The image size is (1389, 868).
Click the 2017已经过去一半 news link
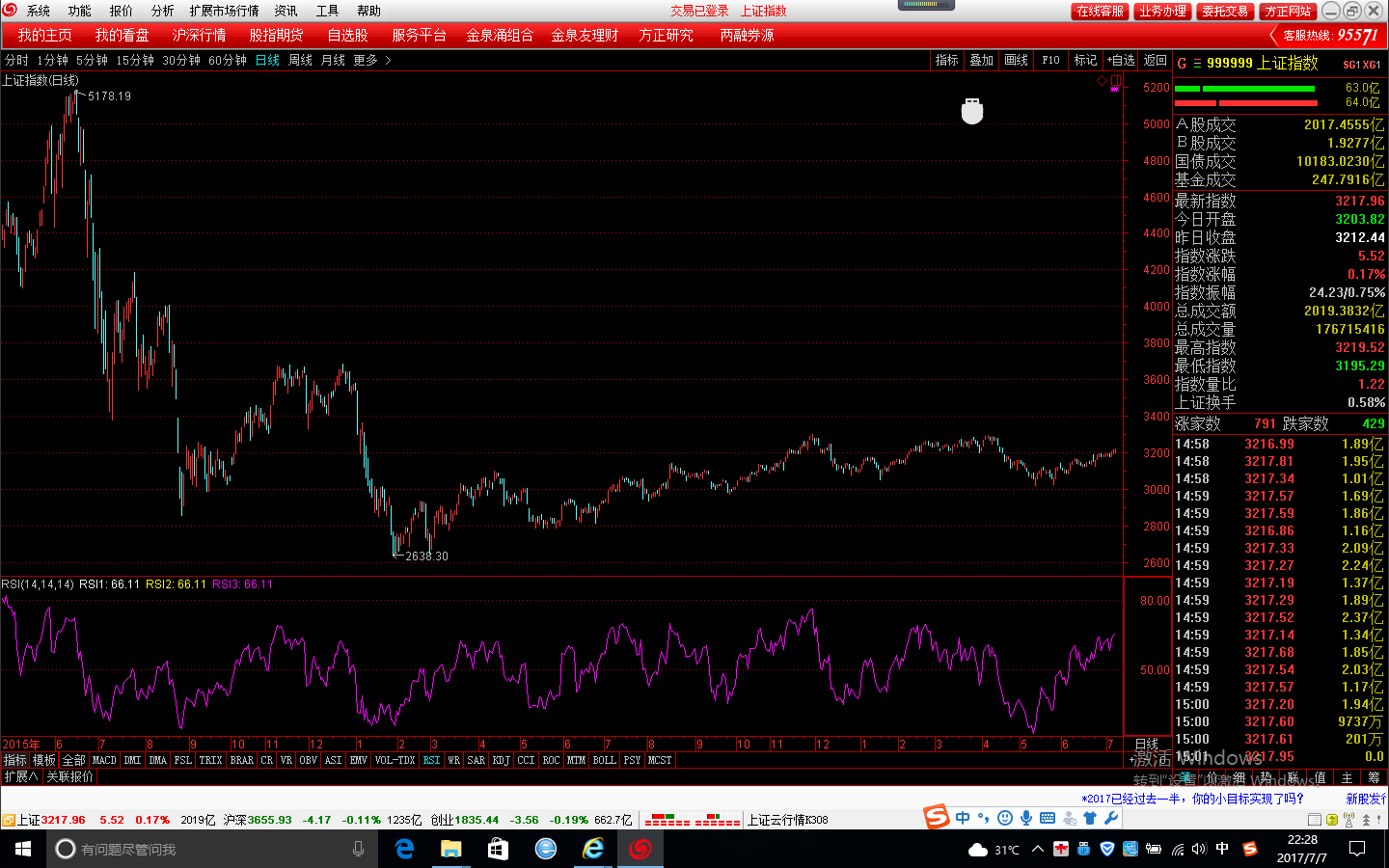pos(1192,799)
